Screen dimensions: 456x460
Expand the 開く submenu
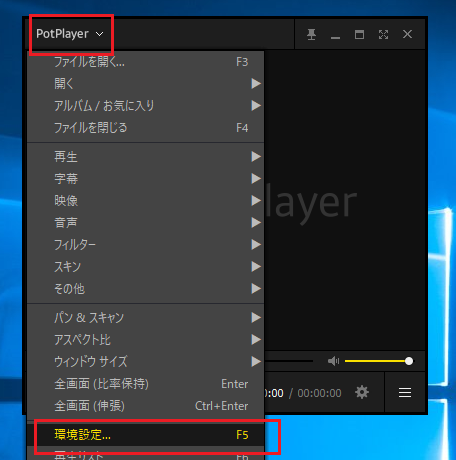146,84
